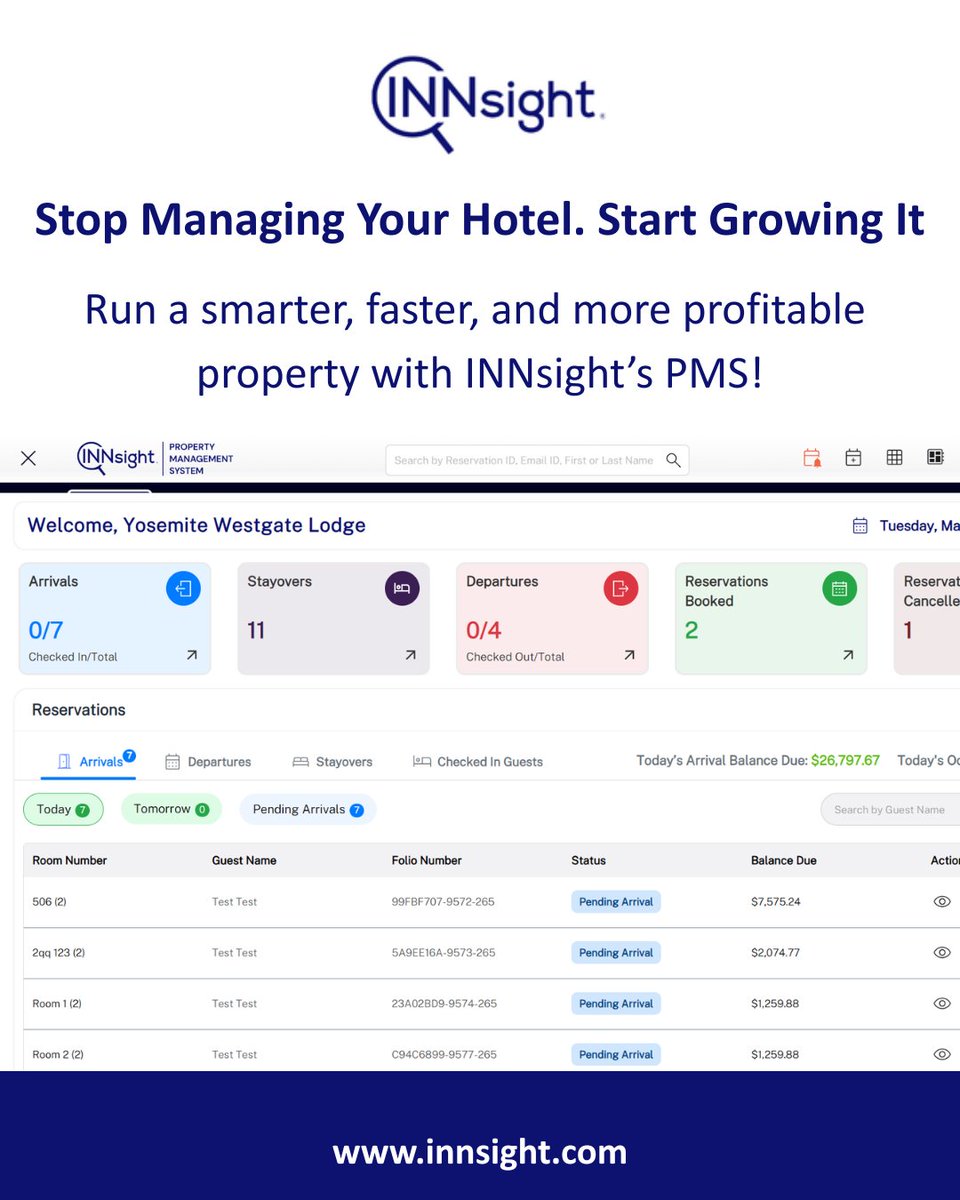Open the add-reservation calendar icon

[x=853, y=458]
